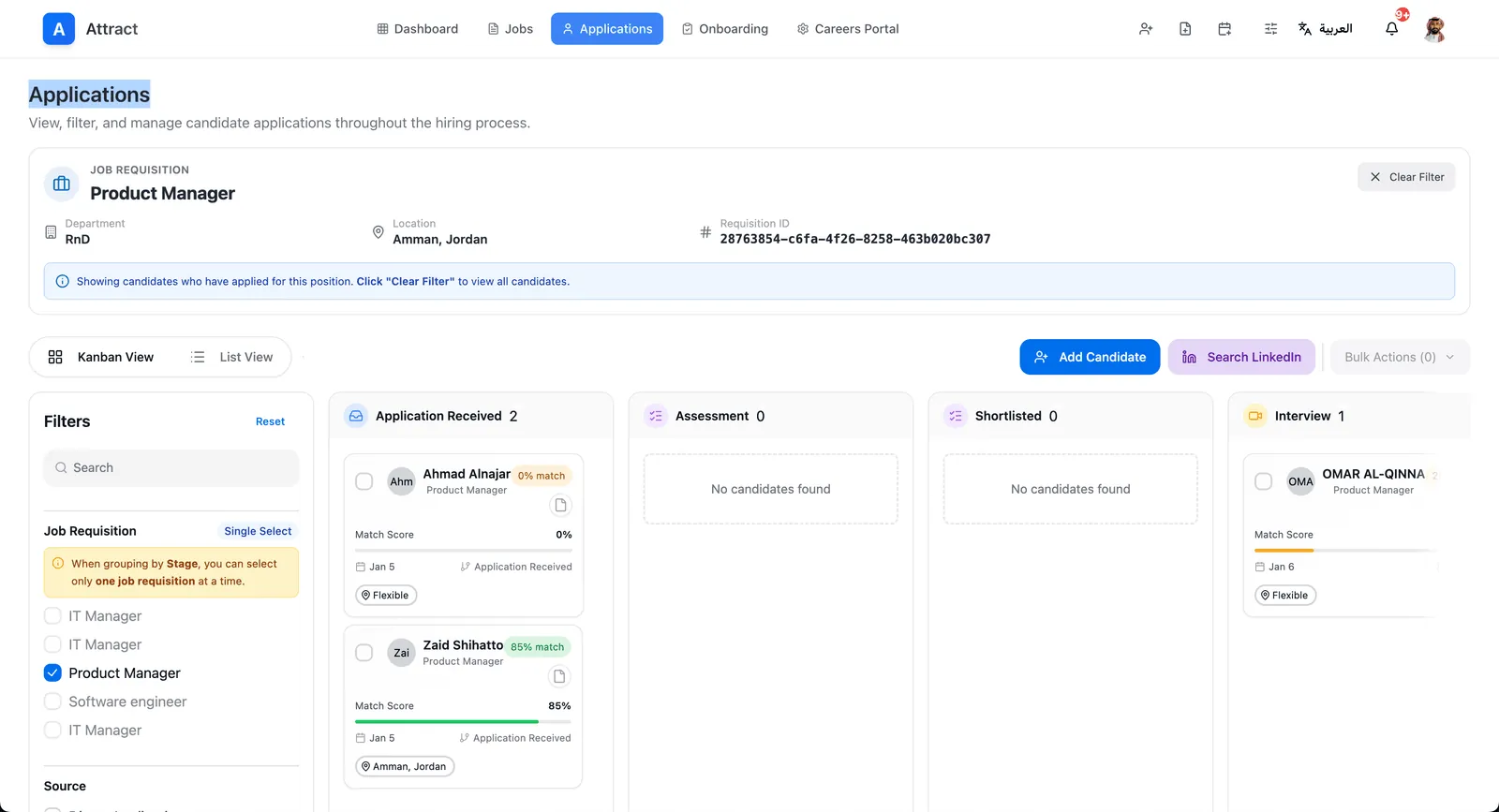This screenshot has width=1499, height=812.
Task: Open the Onboarding tab
Action: (725, 29)
